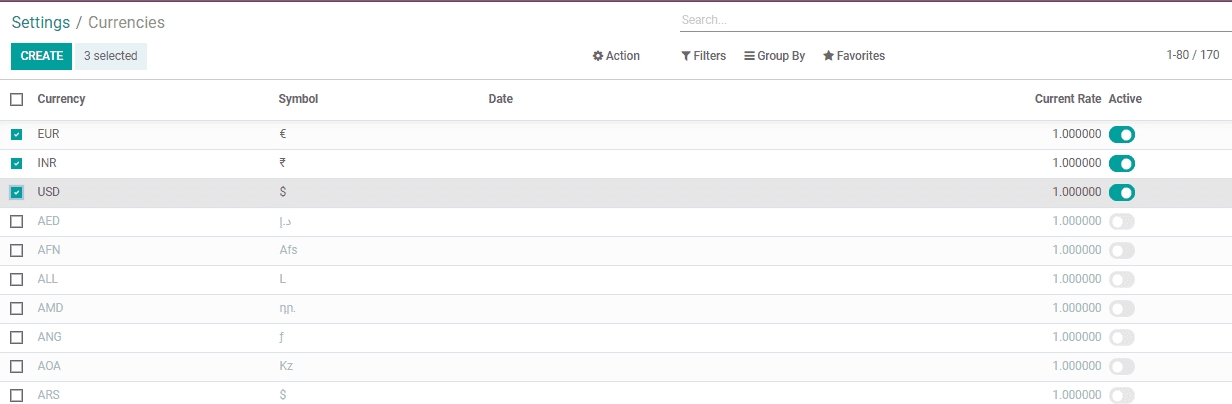
Task: Select the AED row checkbox
Action: coord(17,221)
